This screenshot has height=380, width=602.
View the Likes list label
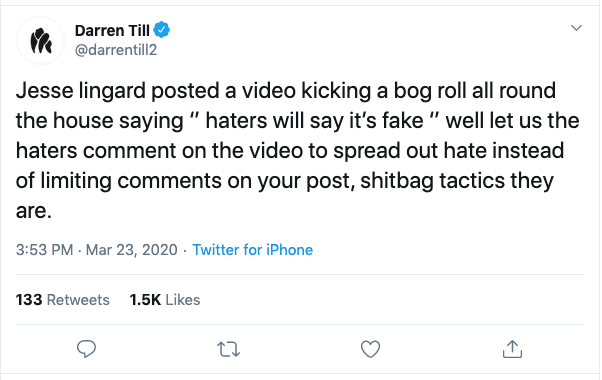pyautogui.click(x=183, y=300)
